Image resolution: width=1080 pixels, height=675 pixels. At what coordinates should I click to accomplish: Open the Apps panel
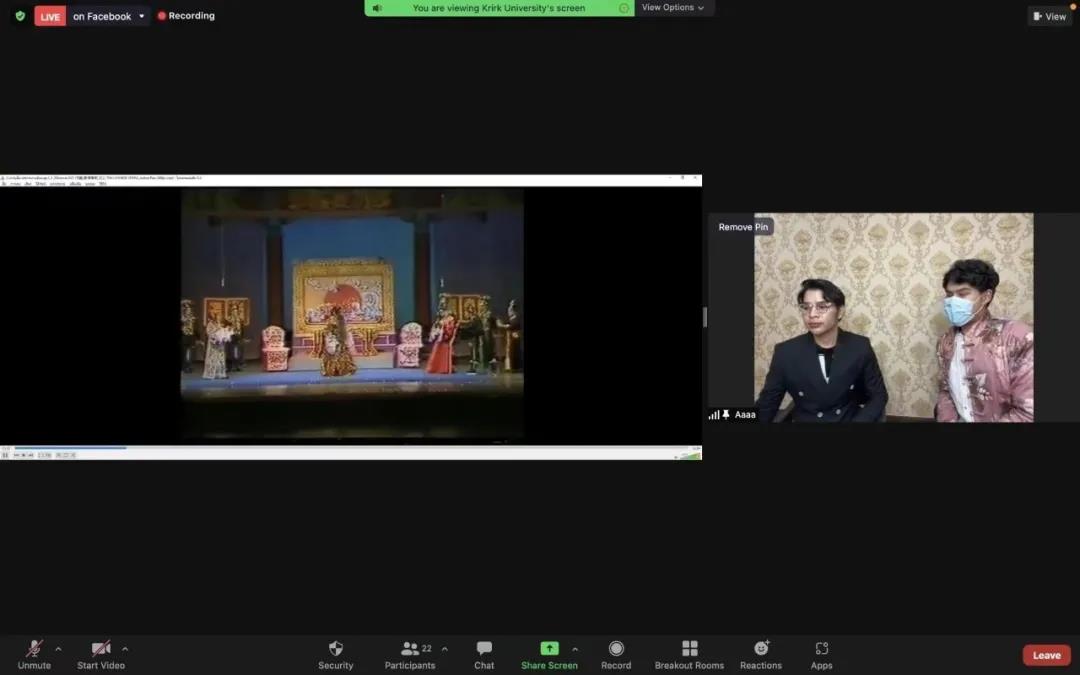pos(821,655)
